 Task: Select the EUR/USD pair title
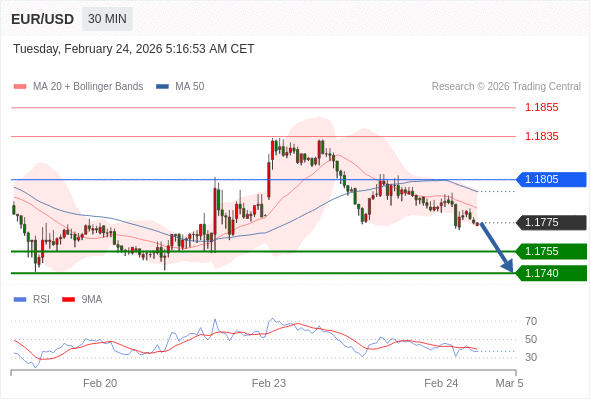click(43, 19)
